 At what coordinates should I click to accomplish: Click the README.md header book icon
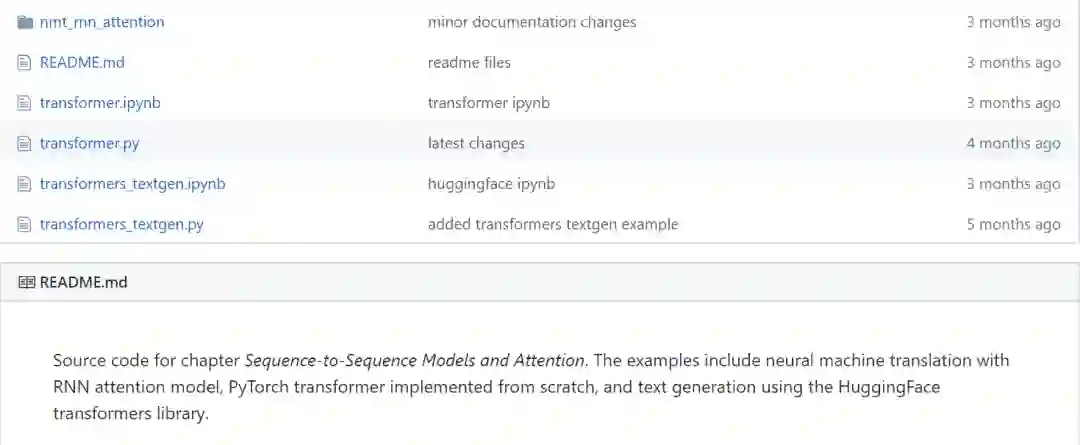(26, 282)
